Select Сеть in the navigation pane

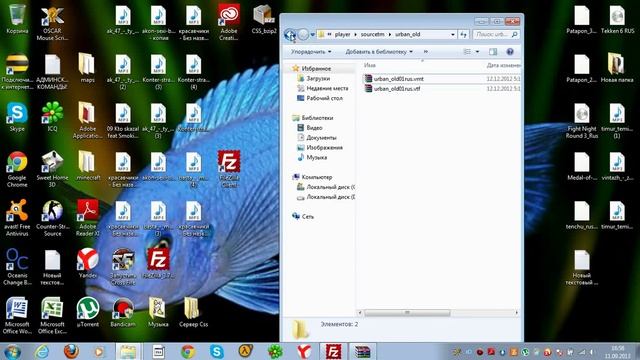pos(308,217)
